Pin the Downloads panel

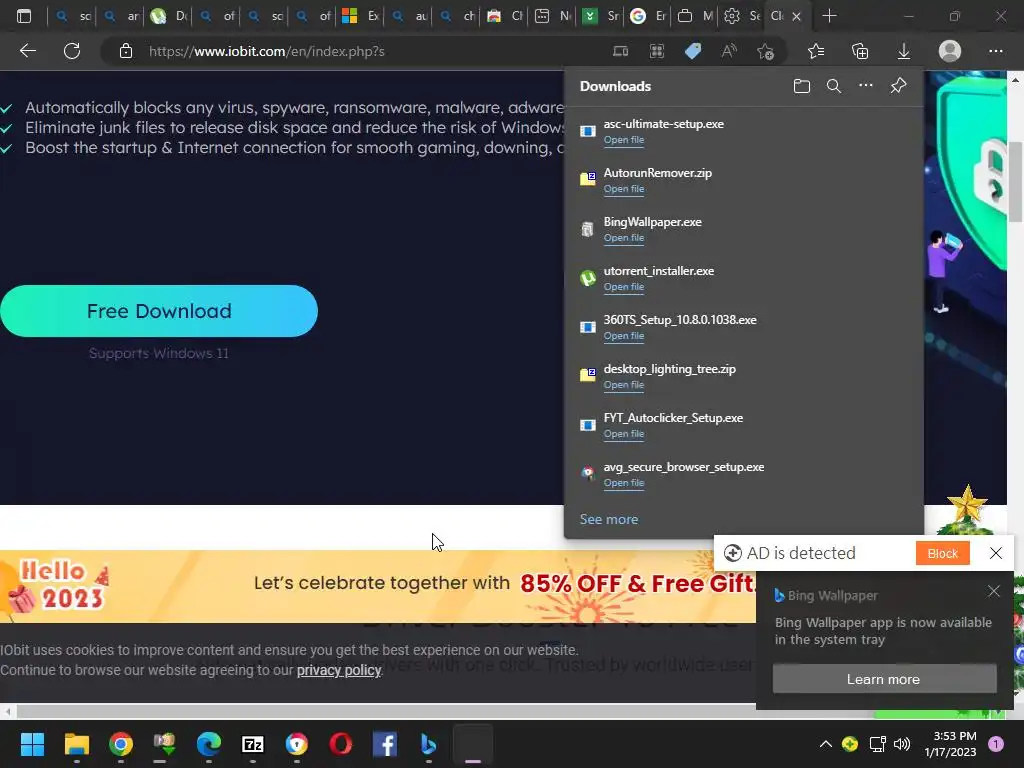click(899, 86)
